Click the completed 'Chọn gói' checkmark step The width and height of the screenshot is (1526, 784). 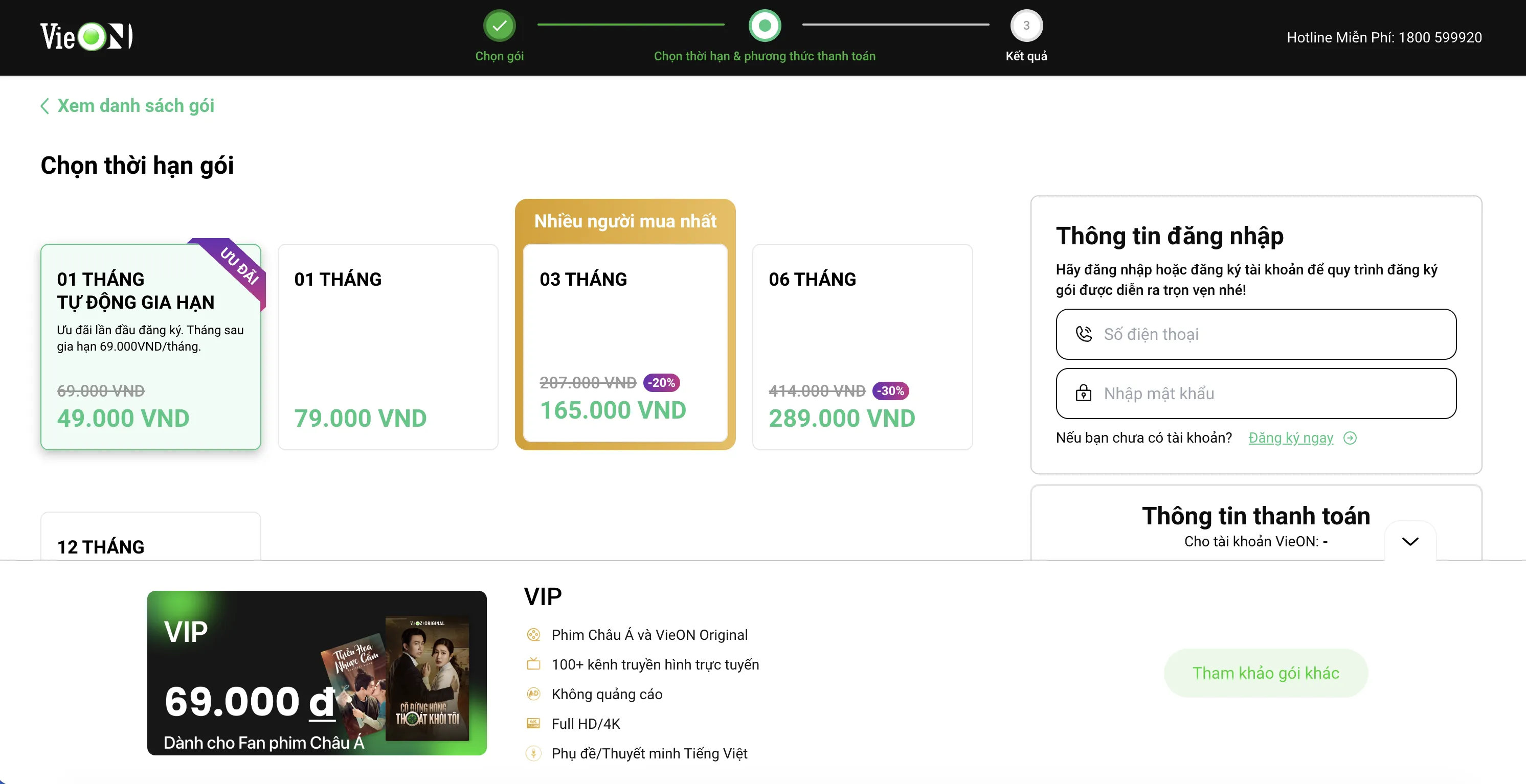(x=500, y=26)
